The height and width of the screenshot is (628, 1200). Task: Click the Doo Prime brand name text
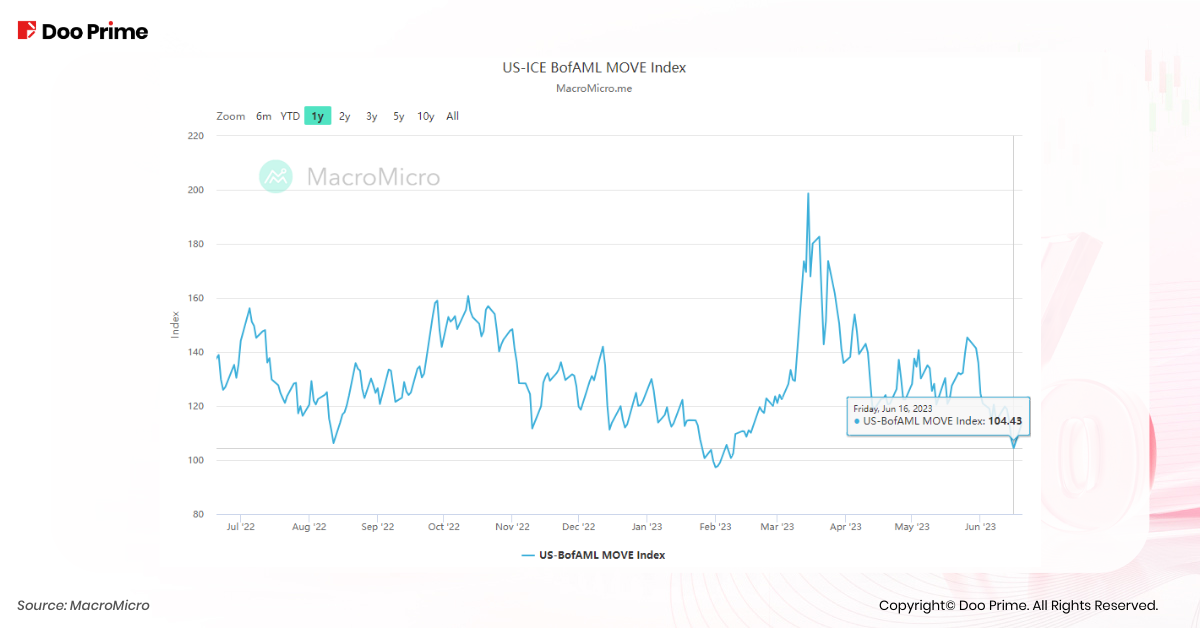[x=95, y=32]
